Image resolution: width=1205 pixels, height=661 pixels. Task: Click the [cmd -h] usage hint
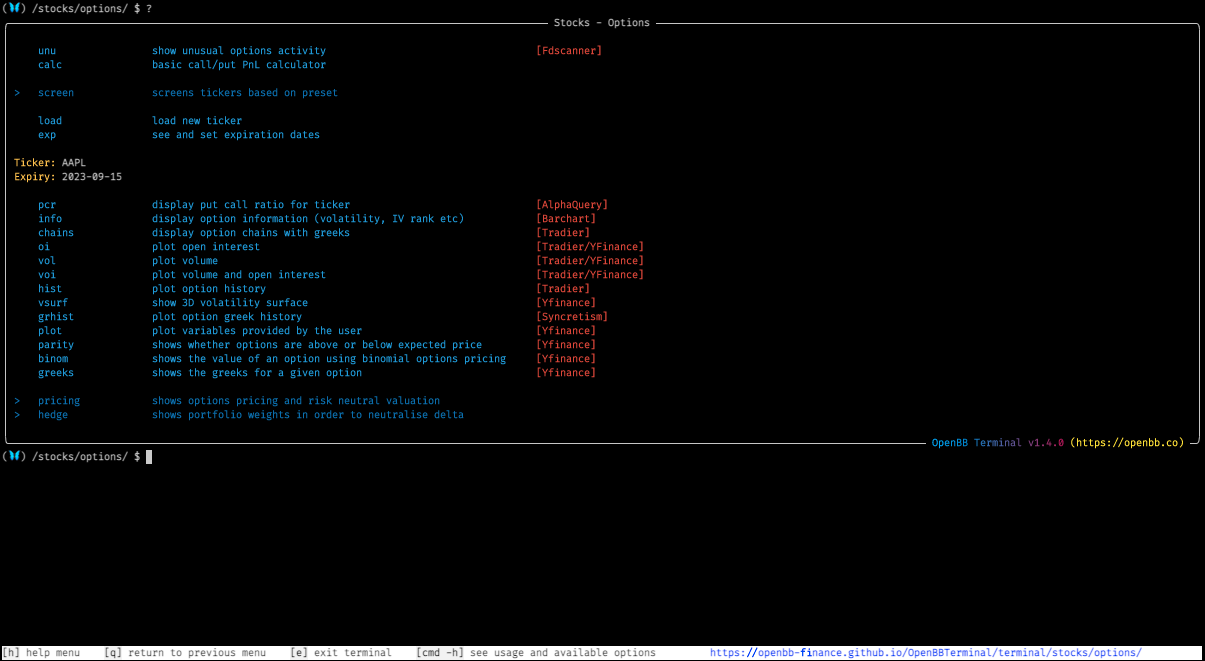[536, 653]
